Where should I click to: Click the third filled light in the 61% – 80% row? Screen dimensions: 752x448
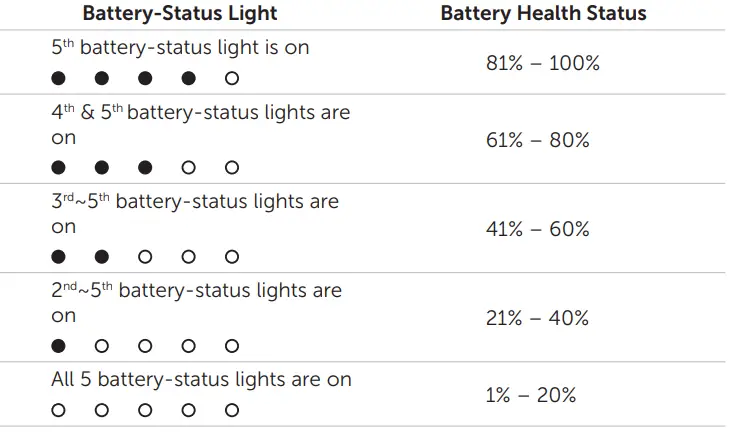click(x=145, y=167)
